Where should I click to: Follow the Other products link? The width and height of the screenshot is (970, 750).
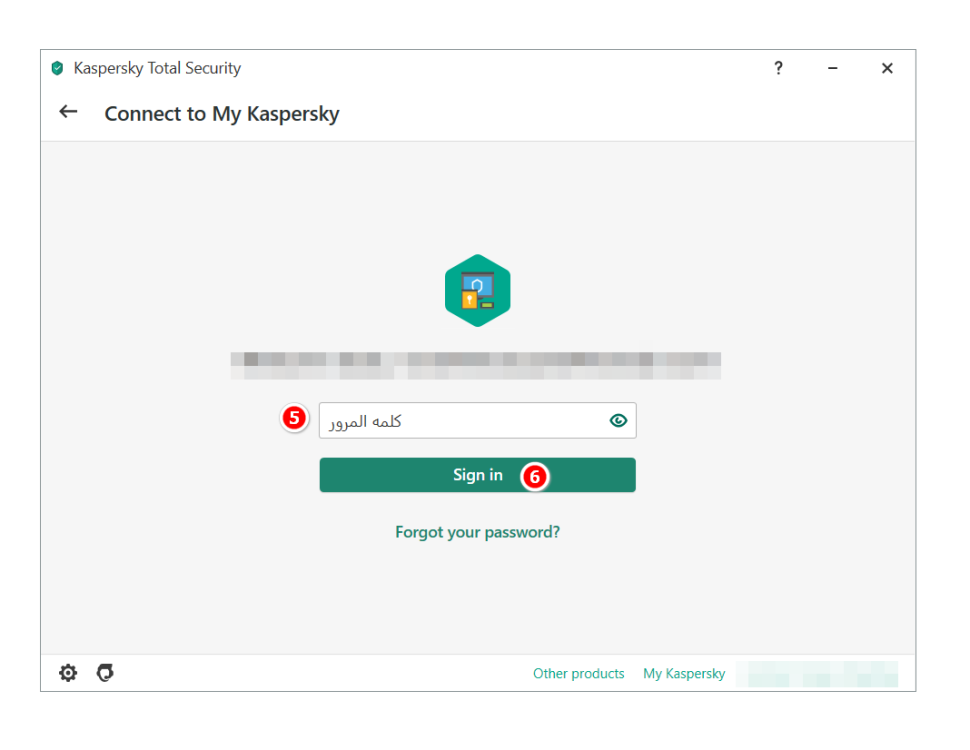[578, 674]
